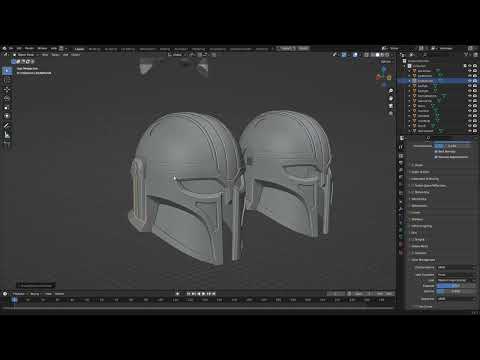This screenshot has height=360, width=480.
Task: Expand the Shadows panel
Action: pyautogui.click(x=417, y=219)
